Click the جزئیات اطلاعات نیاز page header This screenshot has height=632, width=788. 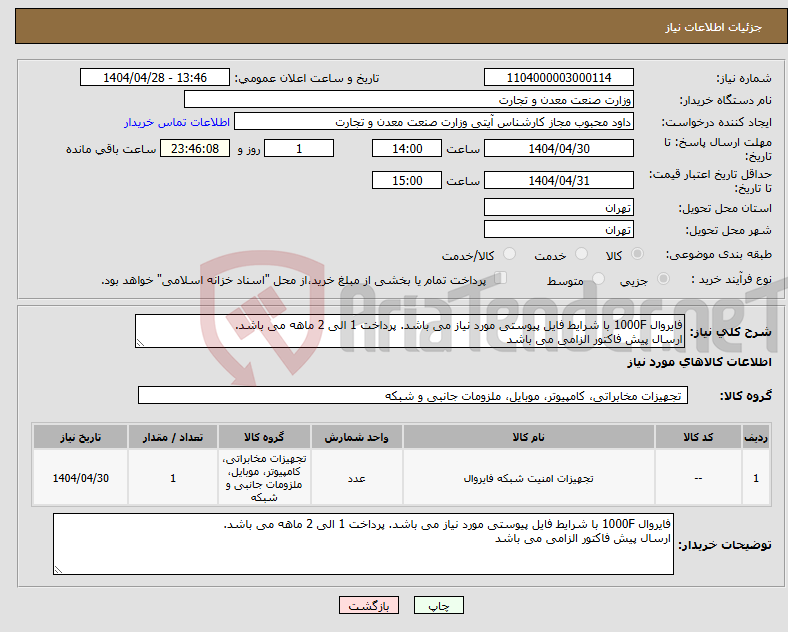coord(714,27)
